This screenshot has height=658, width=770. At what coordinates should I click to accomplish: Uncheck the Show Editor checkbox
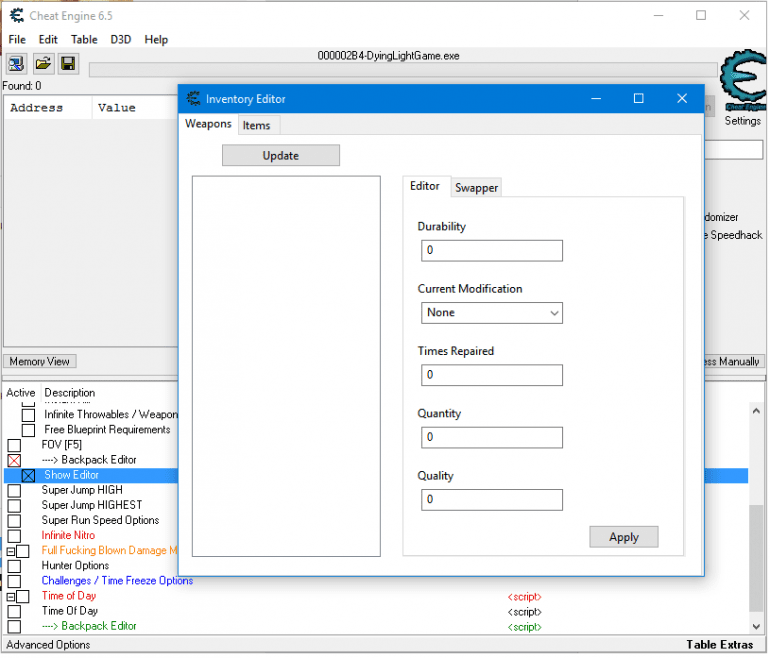tap(29, 476)
